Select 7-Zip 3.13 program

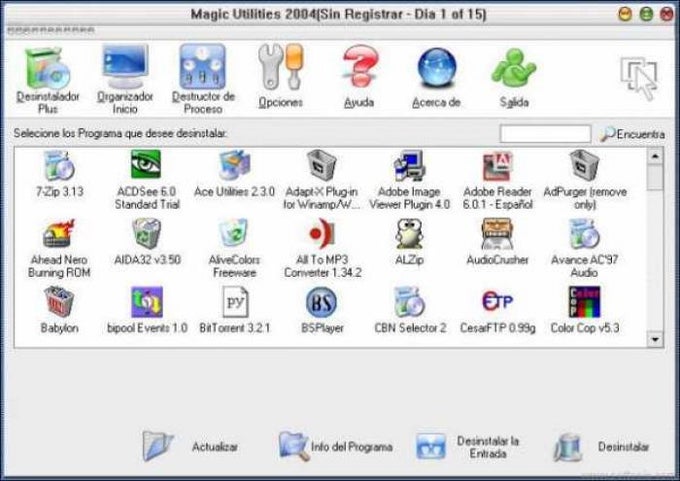[x=59, y=173]
